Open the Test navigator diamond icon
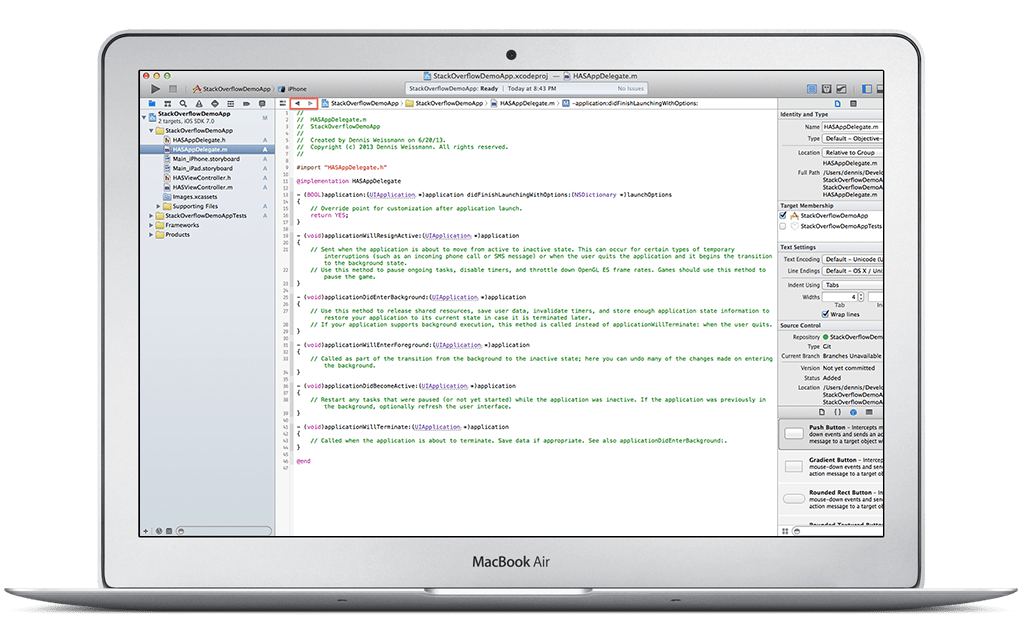Screen dimensions: 1024x636 coord(215,104)
